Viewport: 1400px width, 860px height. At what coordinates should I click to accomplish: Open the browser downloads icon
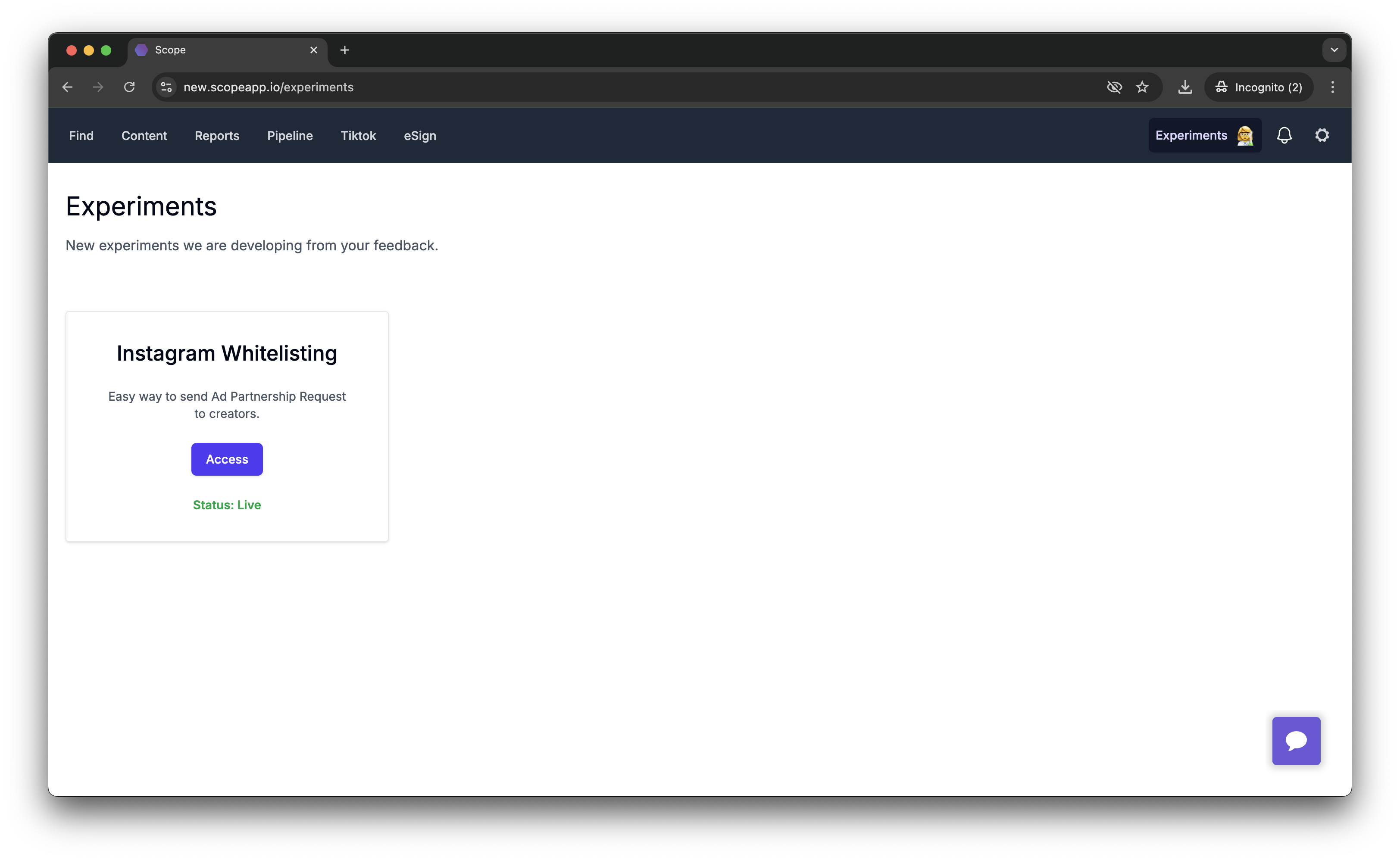coord(1184,87)
